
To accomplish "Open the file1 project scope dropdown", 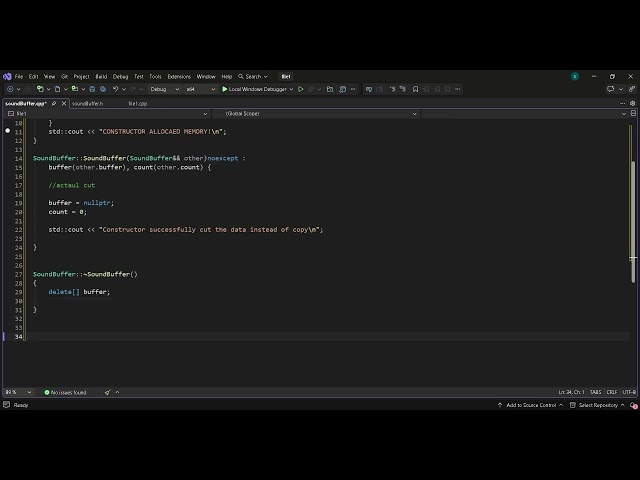I will [x=108, y=113].
